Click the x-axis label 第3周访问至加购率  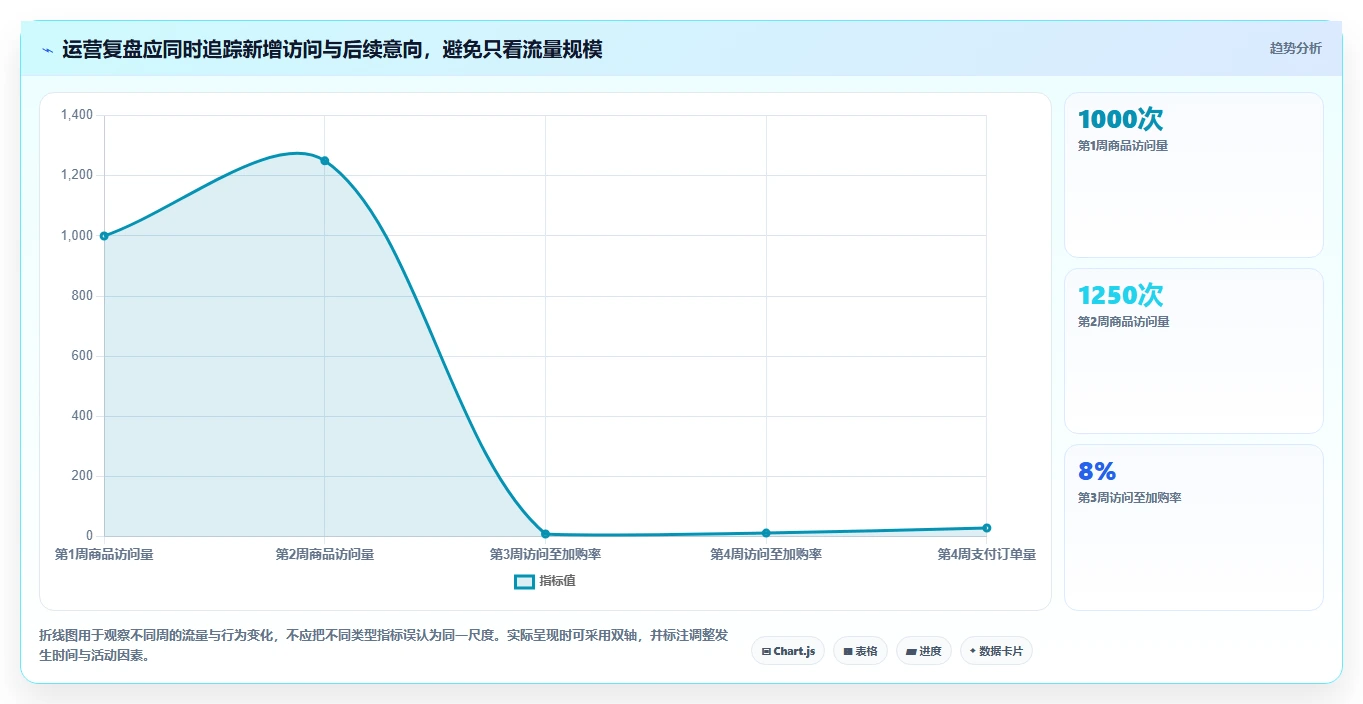pyautogui.click(x=545, y=554)
